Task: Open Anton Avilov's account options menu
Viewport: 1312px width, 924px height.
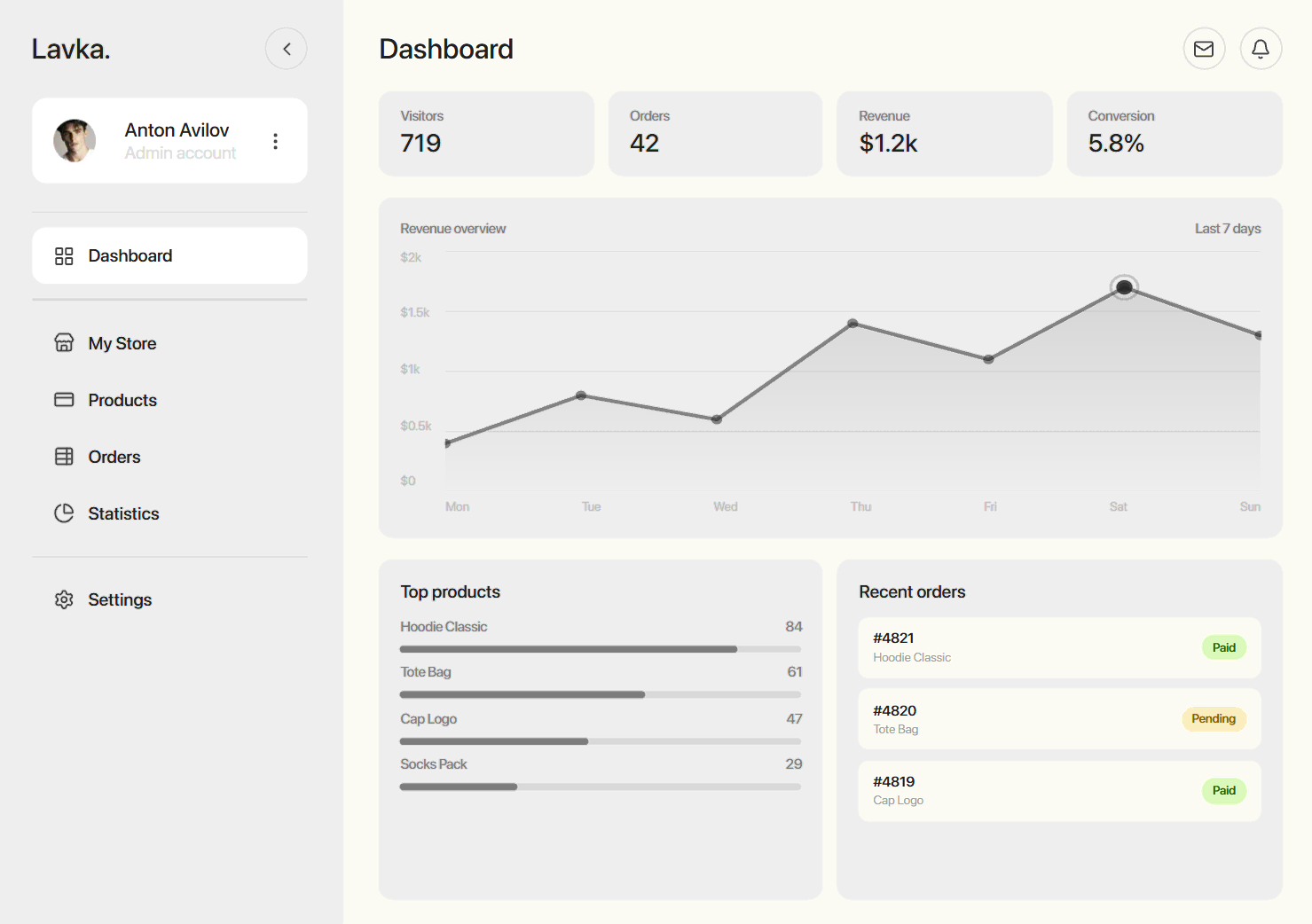Action: point(275,140)
